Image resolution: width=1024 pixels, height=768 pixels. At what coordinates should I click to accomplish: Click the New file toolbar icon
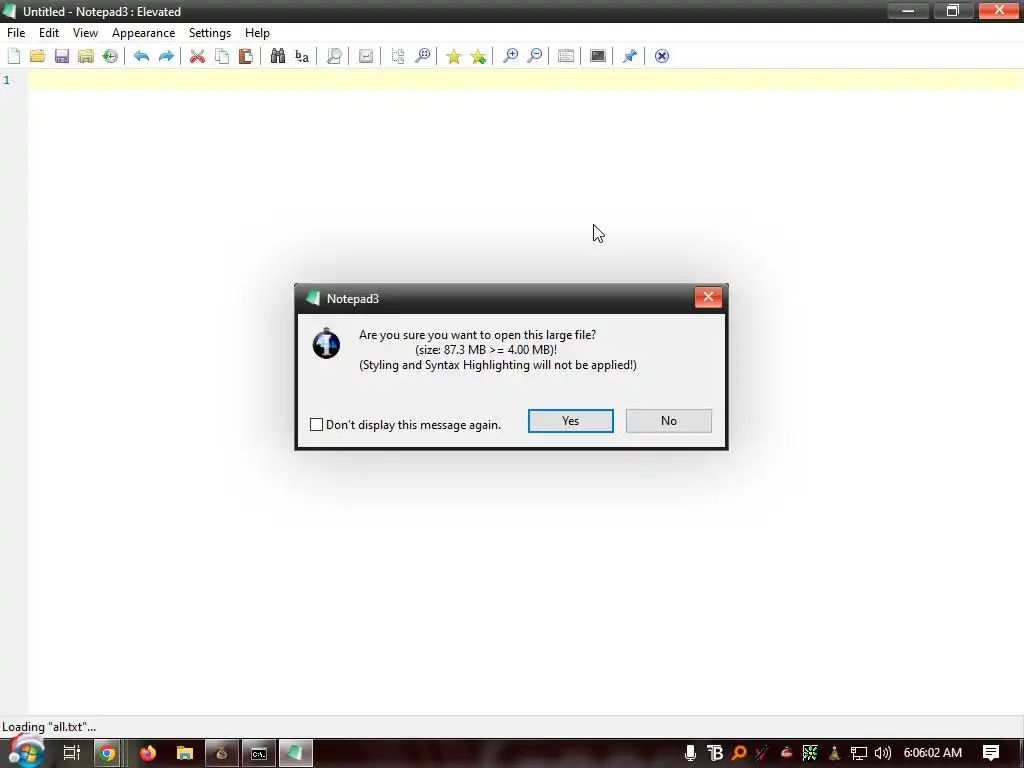[x=14, y=56]
